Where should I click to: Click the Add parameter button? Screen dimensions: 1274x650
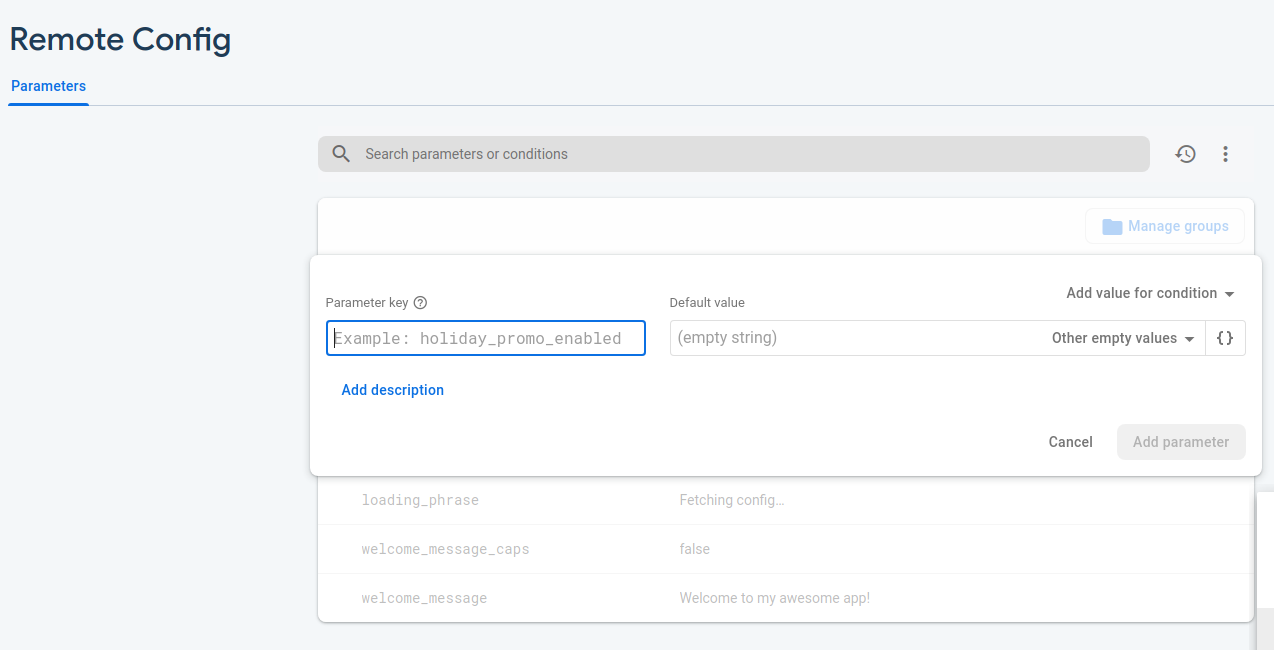point(1180,442)
